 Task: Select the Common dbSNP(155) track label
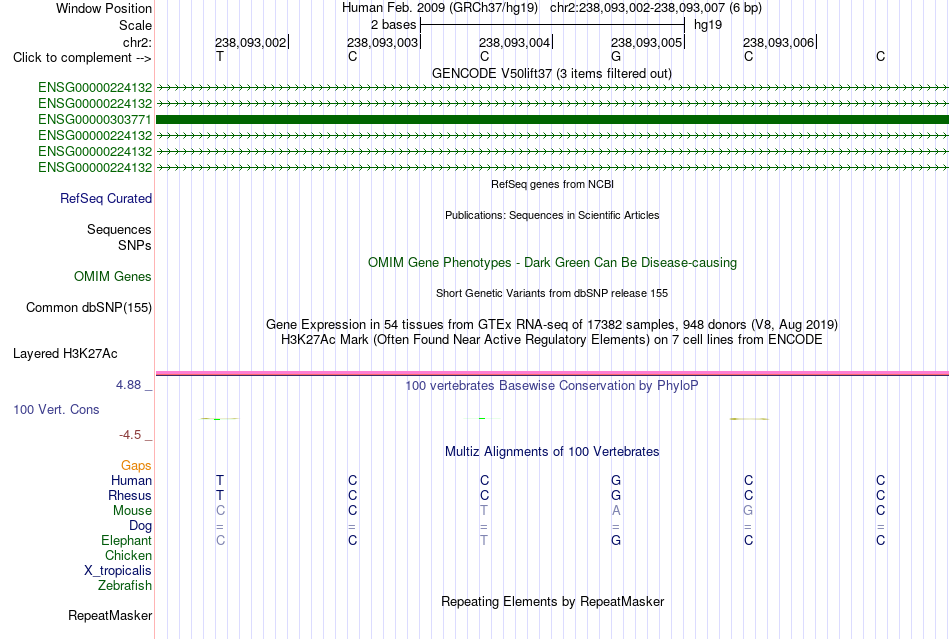click(89, 308)
